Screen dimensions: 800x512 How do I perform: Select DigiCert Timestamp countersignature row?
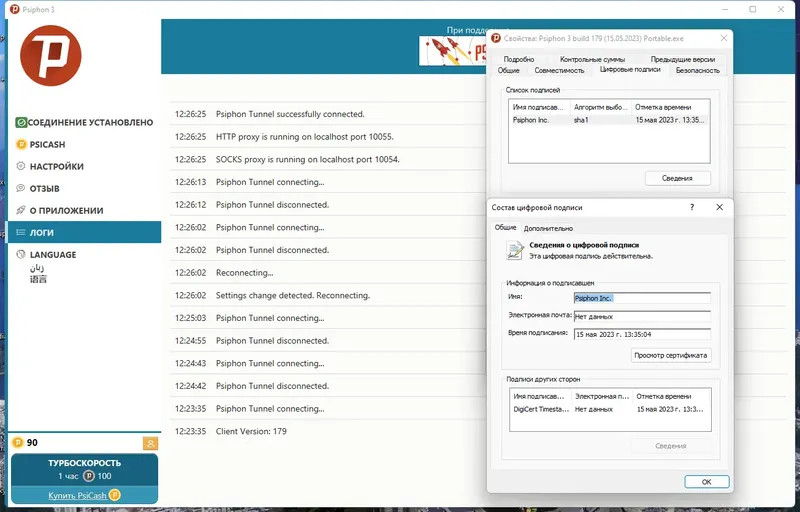pos(610,409)
